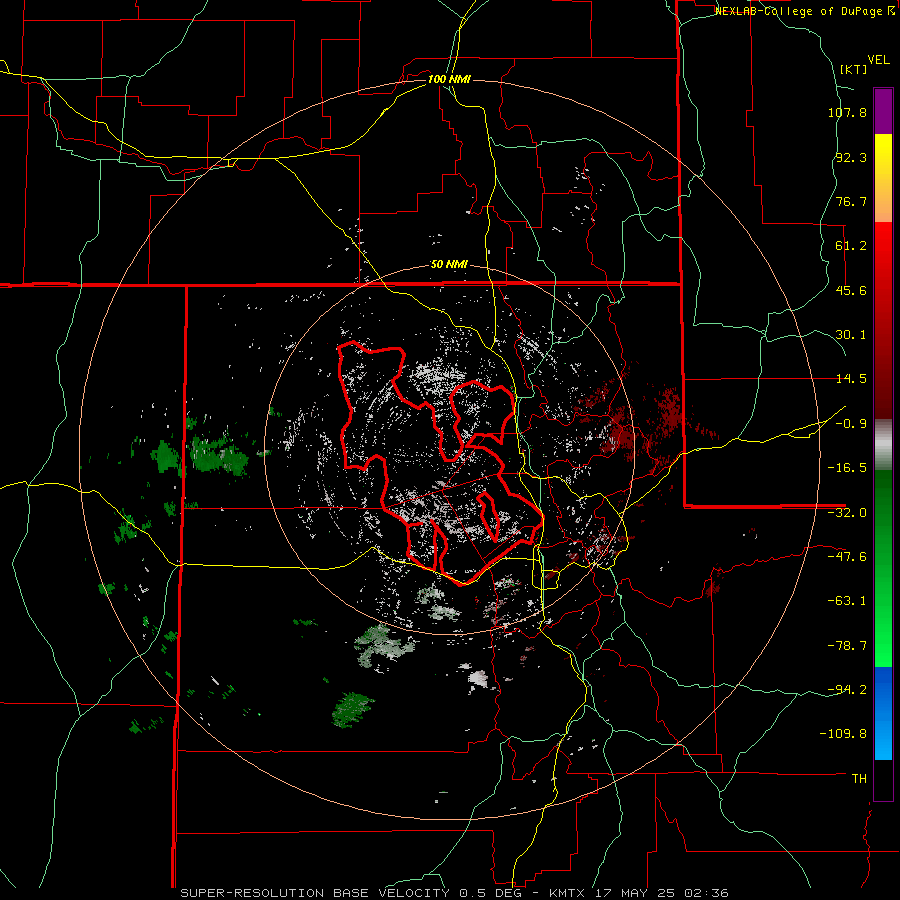The width and height of the screenshot is (900, 900).
Task: Click the -47.6 velocity scale value
Action: [847, 557]
